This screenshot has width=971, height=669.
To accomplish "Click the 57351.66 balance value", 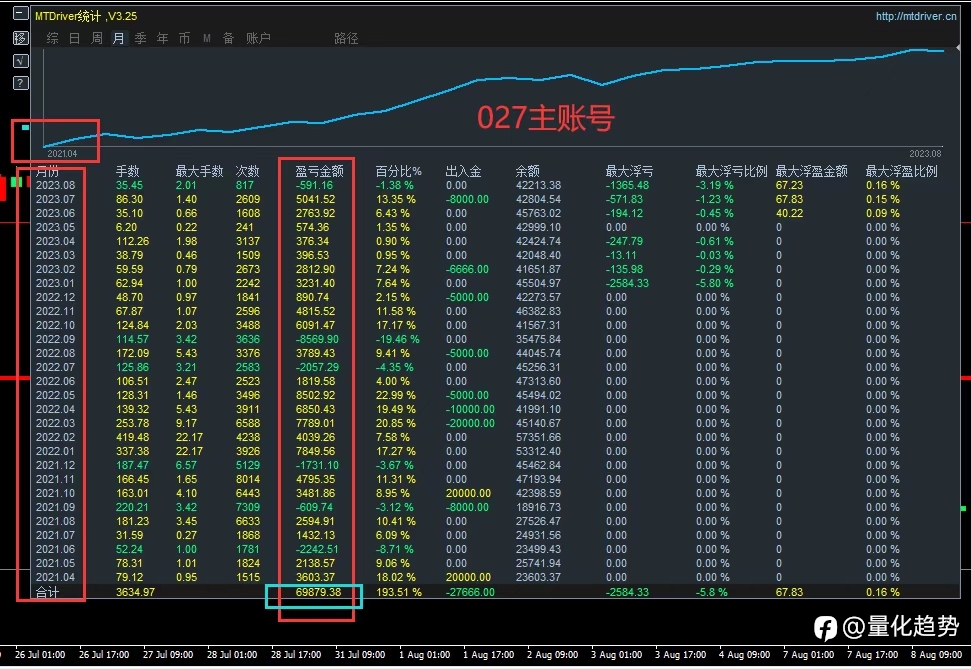I will 538,437.
